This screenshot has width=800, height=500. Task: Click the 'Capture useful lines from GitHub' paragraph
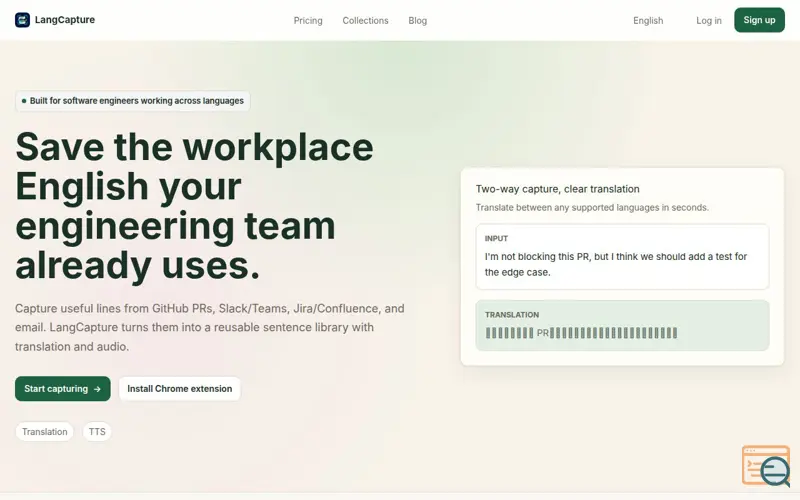coord(210,328)
